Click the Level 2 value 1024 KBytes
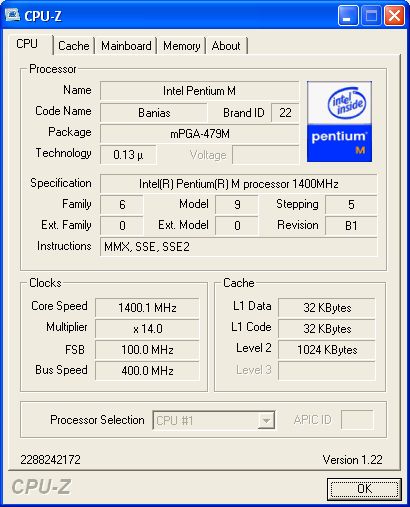 click(x=327, y=350)
